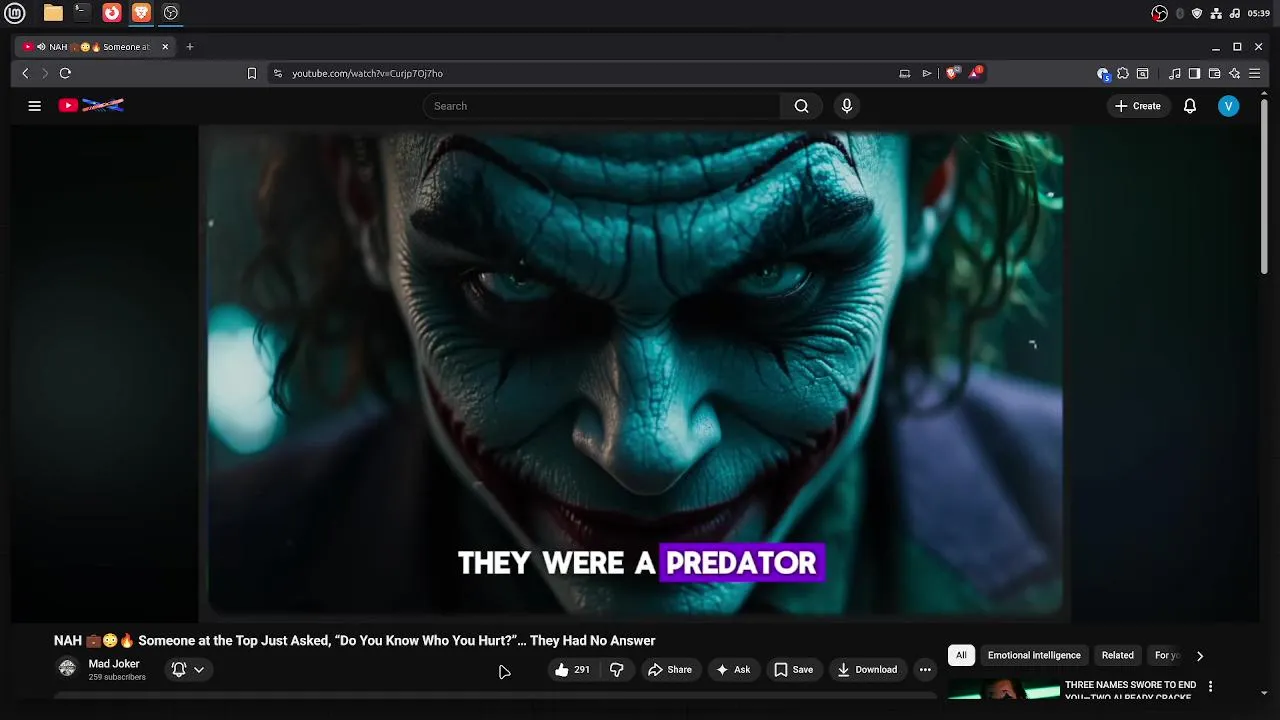1280x720 pixels.
Task: Open the browser main hamburger menu
Action: (x=1255, y=73)
